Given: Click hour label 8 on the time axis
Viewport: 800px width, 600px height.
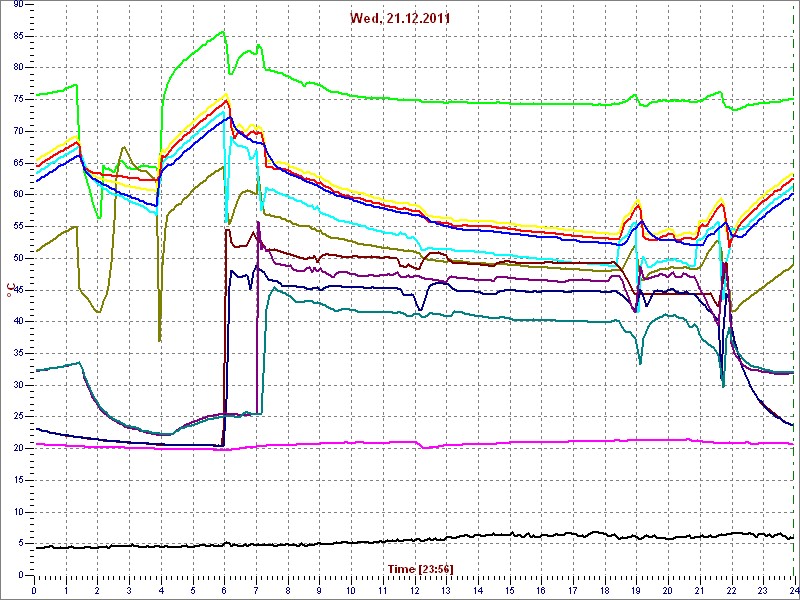Looking at the screenshot, I should click(x=288, y=589).
